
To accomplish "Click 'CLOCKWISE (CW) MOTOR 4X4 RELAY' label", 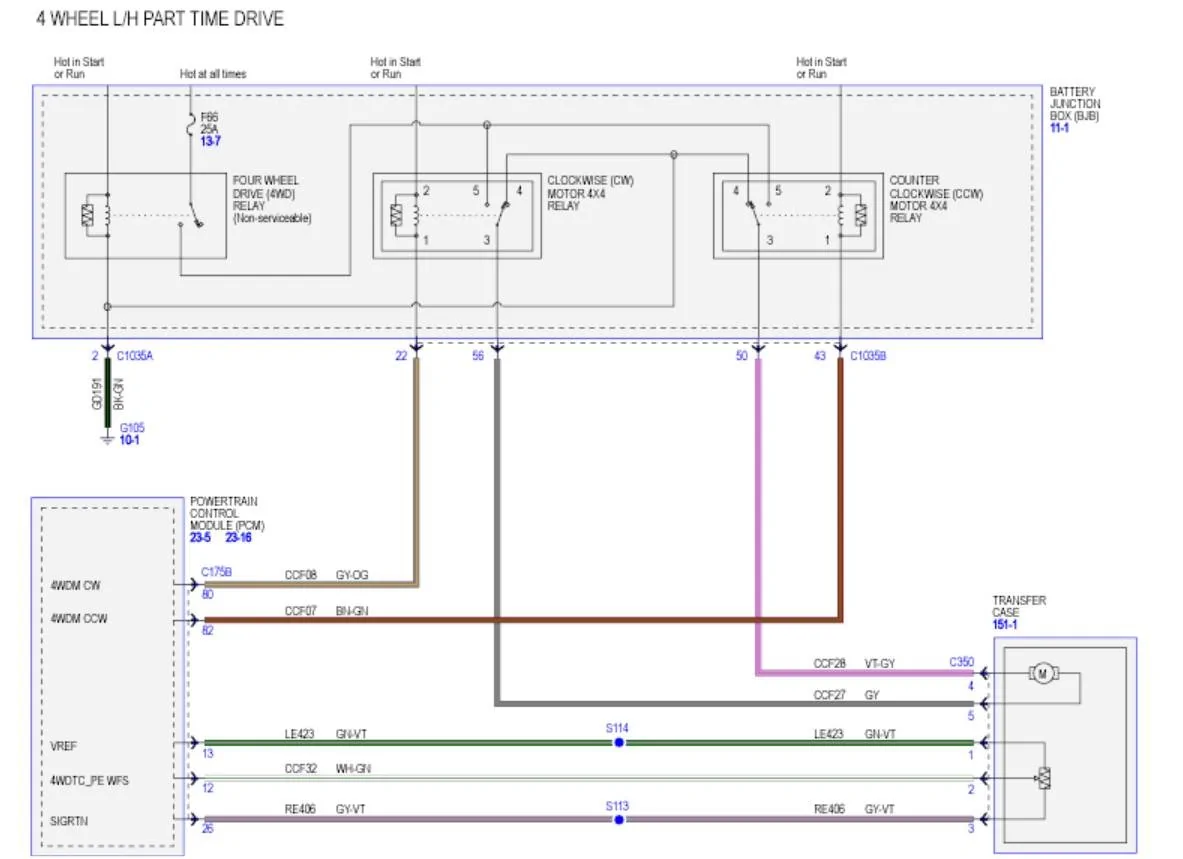I will [x=591, y=193].
